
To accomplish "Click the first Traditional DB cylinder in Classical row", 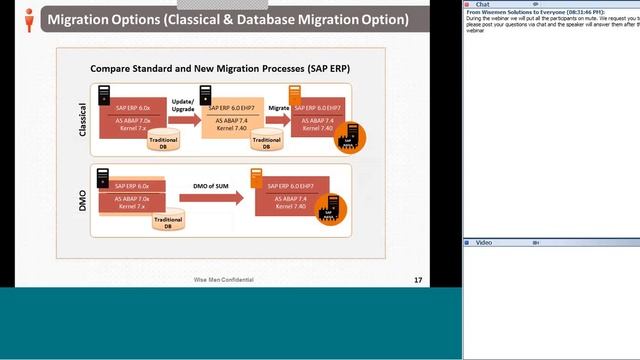I will point(163,140).
